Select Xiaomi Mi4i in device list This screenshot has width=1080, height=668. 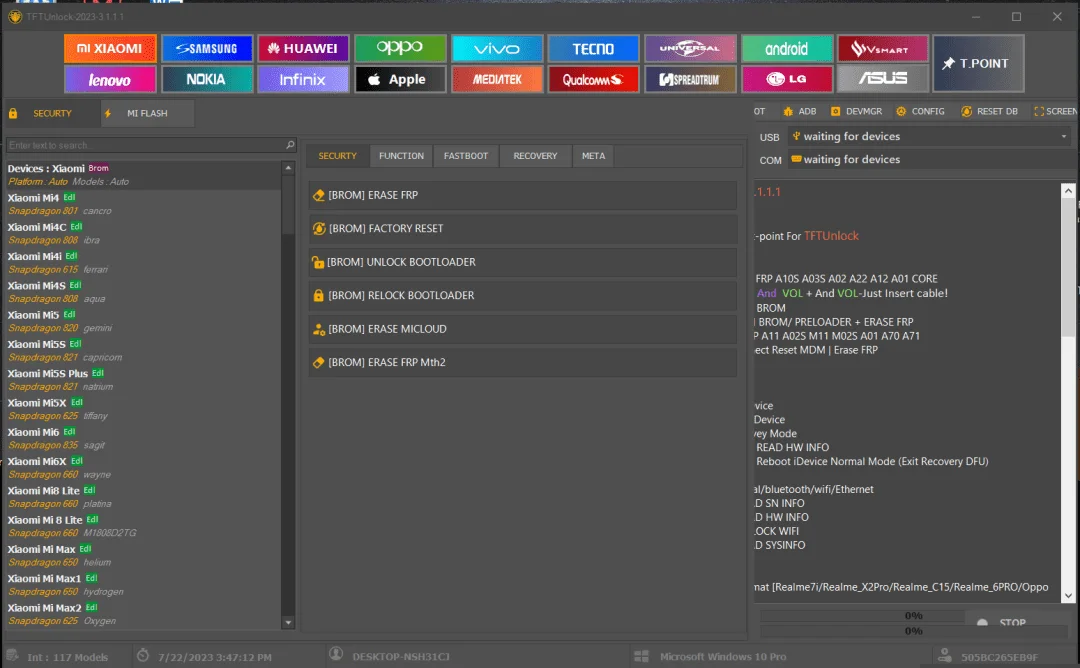pyautogui.click(x=143, y=262)
